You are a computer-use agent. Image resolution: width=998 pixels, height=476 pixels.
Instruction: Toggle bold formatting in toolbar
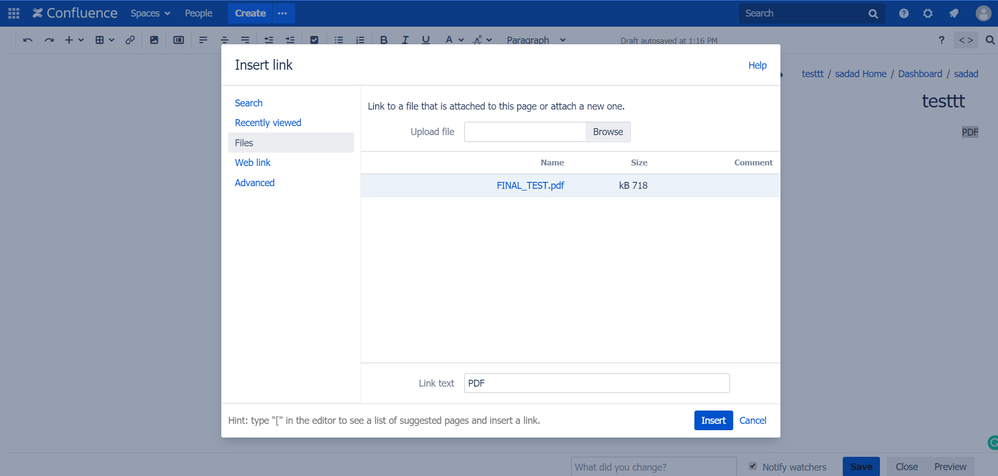pos(384,40)
